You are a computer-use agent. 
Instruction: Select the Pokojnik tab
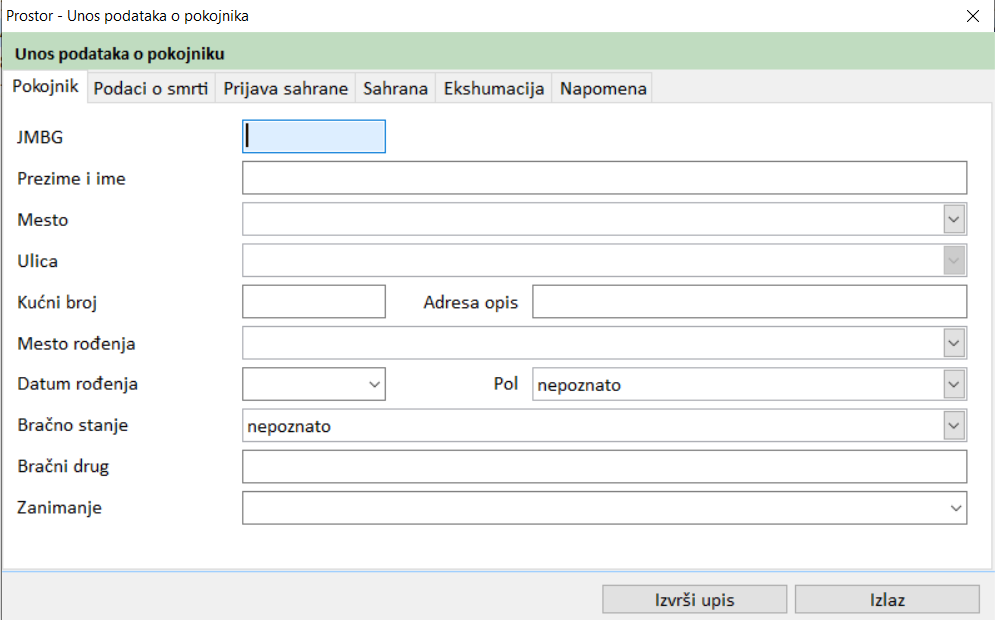pos(45,87)
